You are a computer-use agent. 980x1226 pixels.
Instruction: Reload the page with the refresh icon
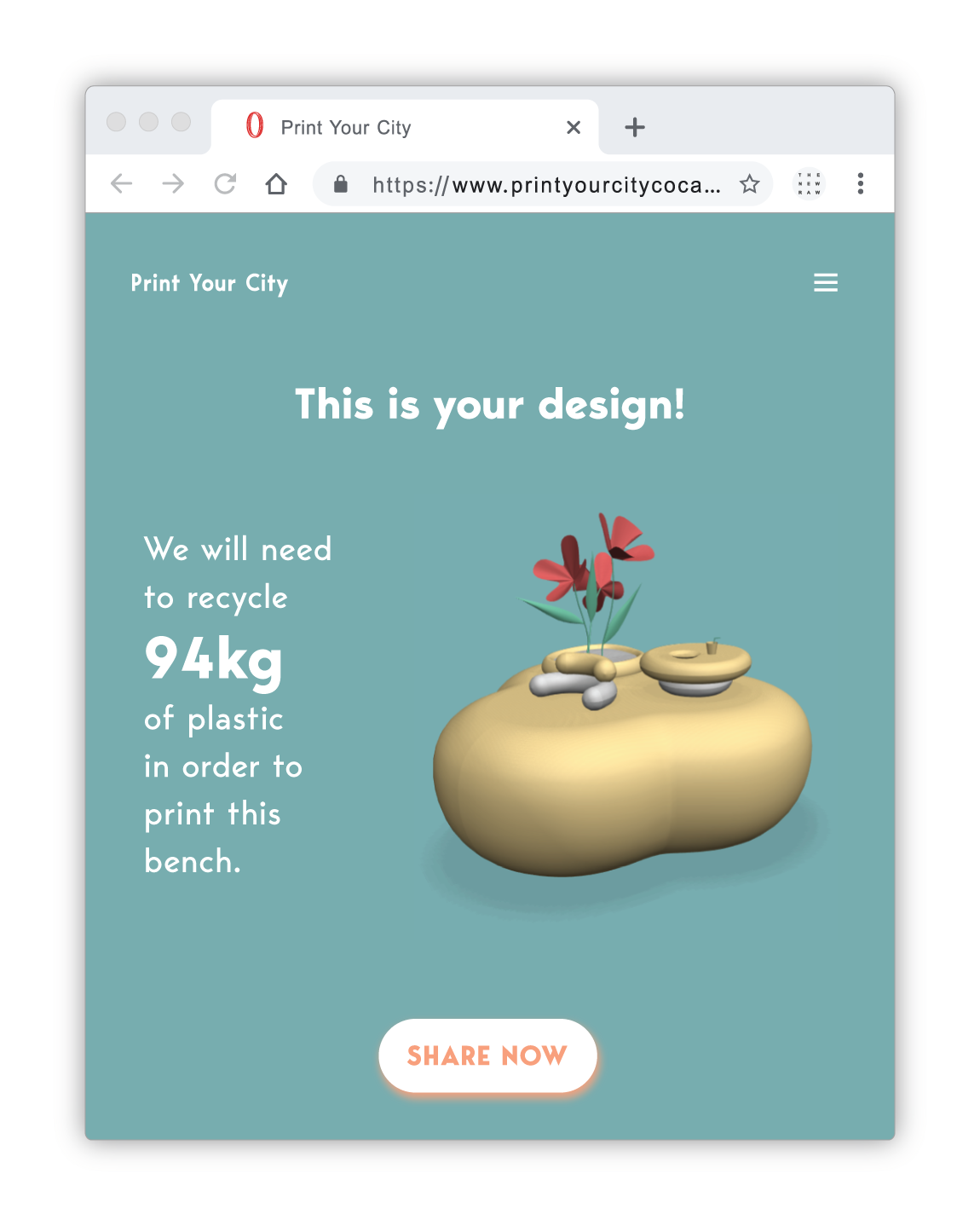(225, 183)
